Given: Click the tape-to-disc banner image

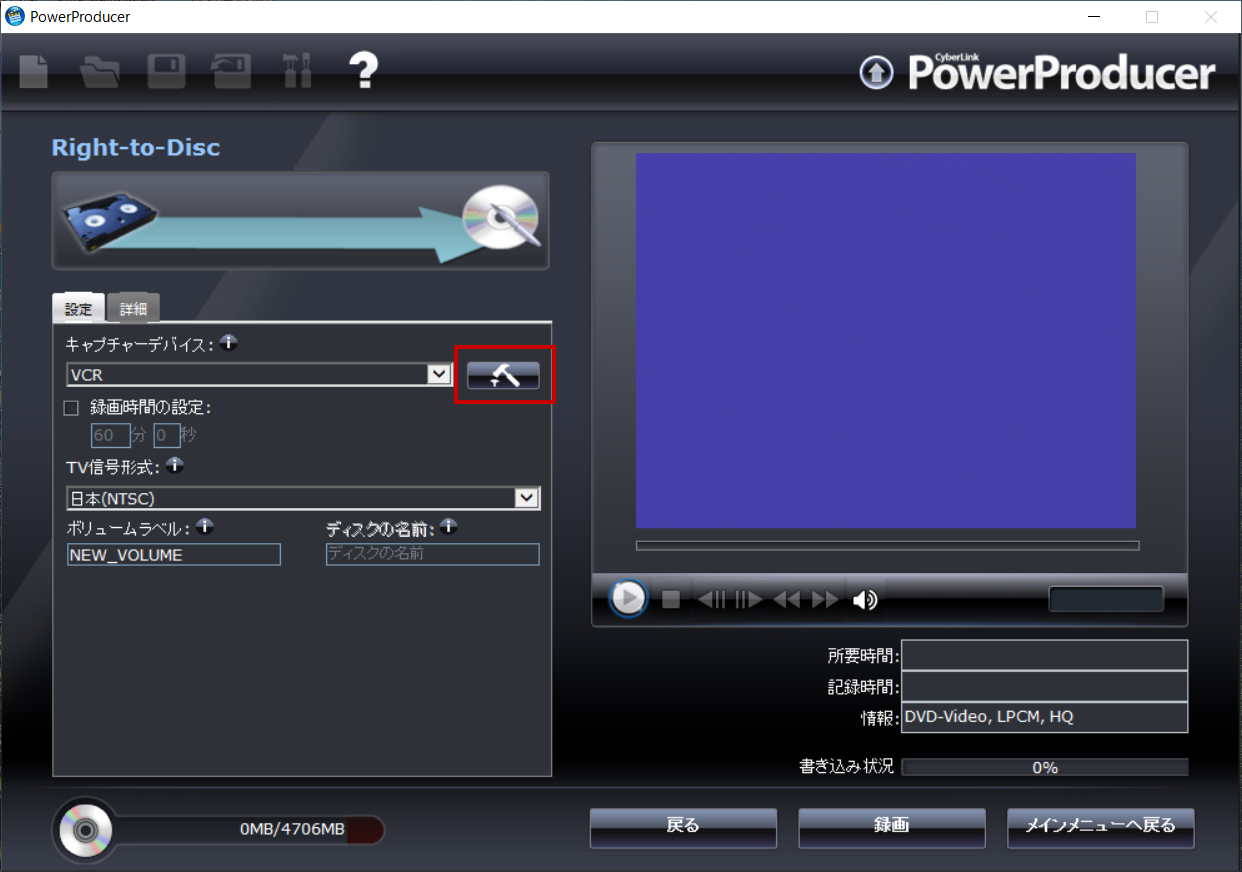Looking at the screenshot, I should pos(301,221).
